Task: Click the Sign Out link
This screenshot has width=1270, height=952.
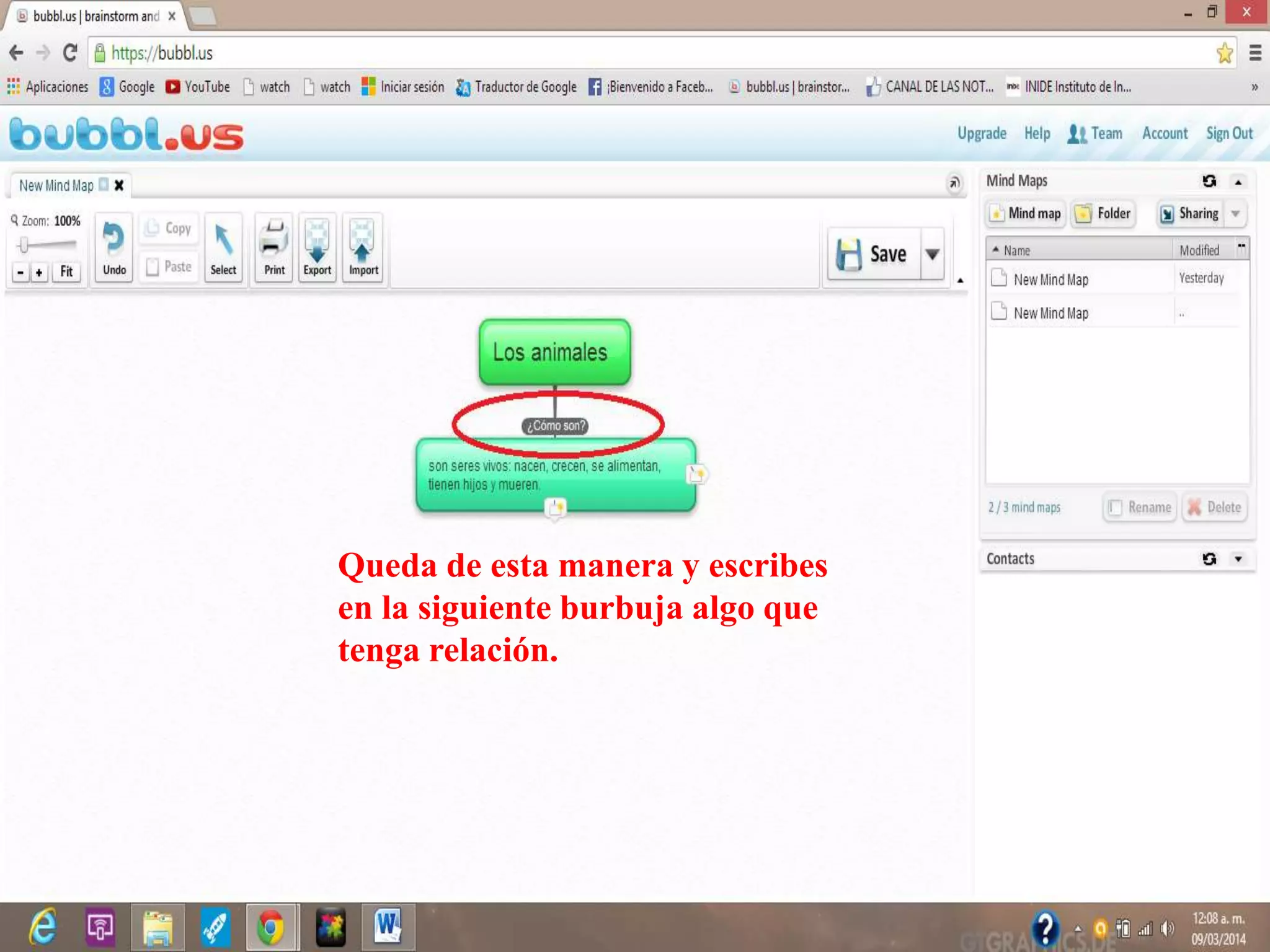Action: [1229, 133]
